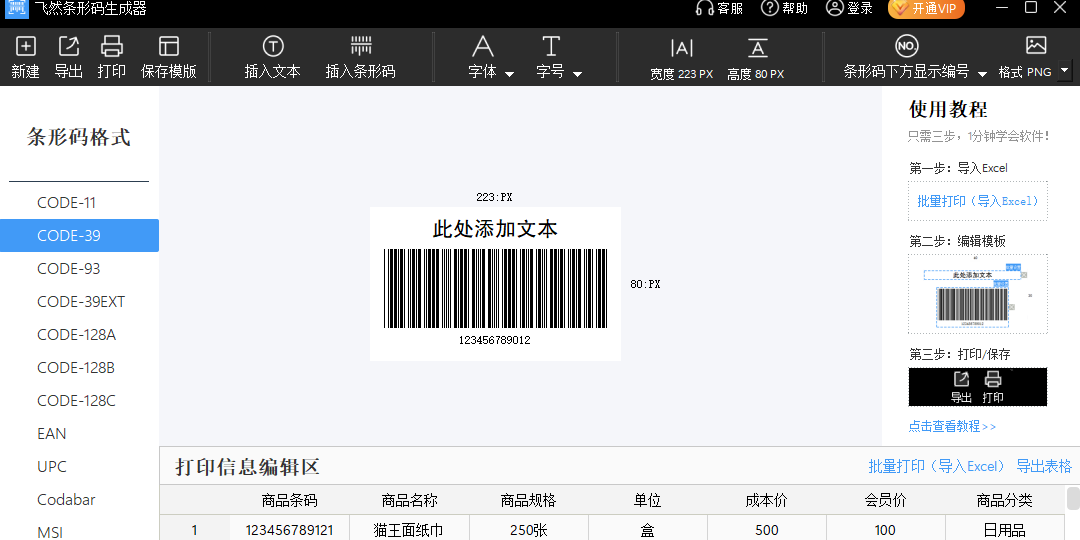Click 批量打印（导入Excel）above the table
Viewport: 1080px width, 540px height.
pos(937,466)
